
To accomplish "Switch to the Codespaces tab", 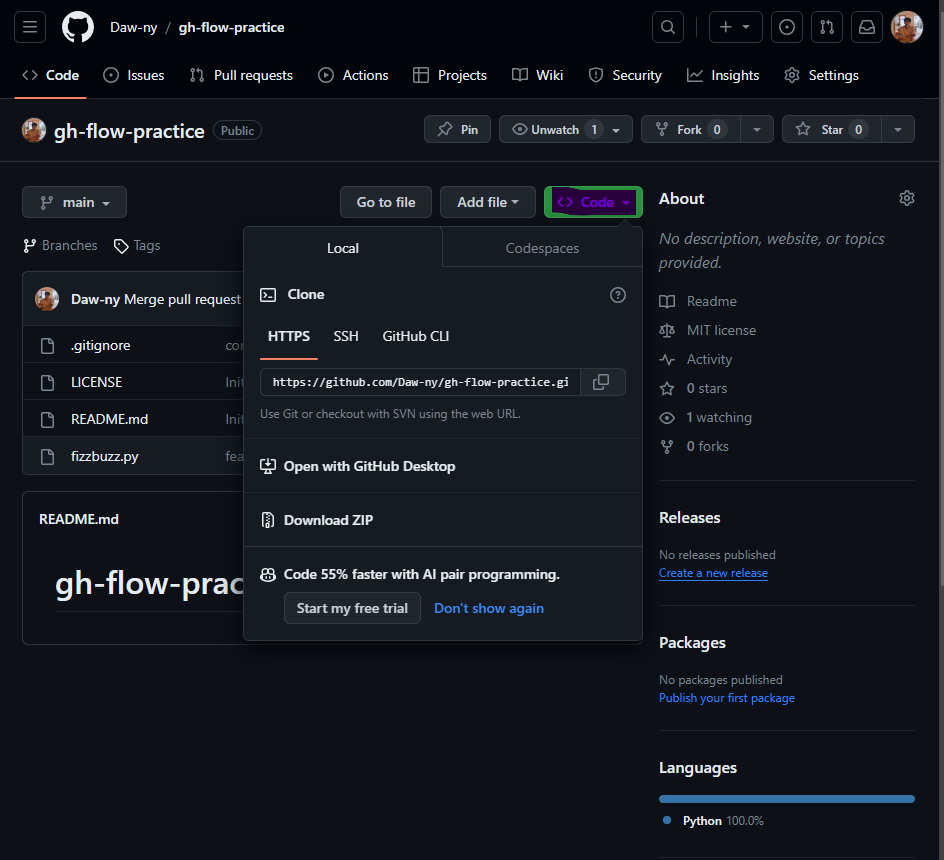I will tap(542, 248).
